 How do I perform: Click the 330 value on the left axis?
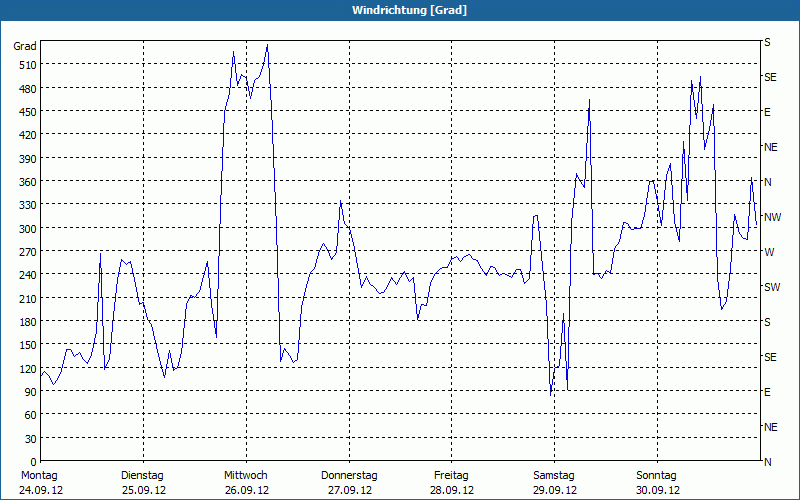(x=28, y=205)
